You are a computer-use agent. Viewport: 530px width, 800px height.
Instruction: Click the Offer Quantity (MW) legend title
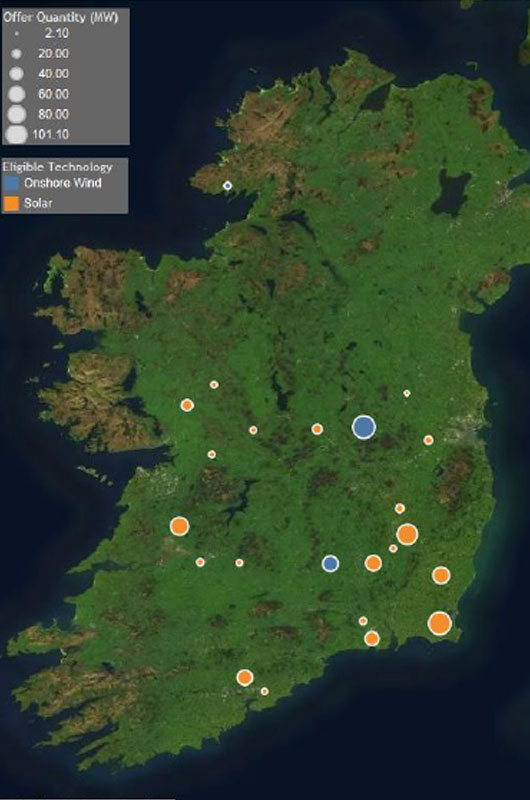61,17
